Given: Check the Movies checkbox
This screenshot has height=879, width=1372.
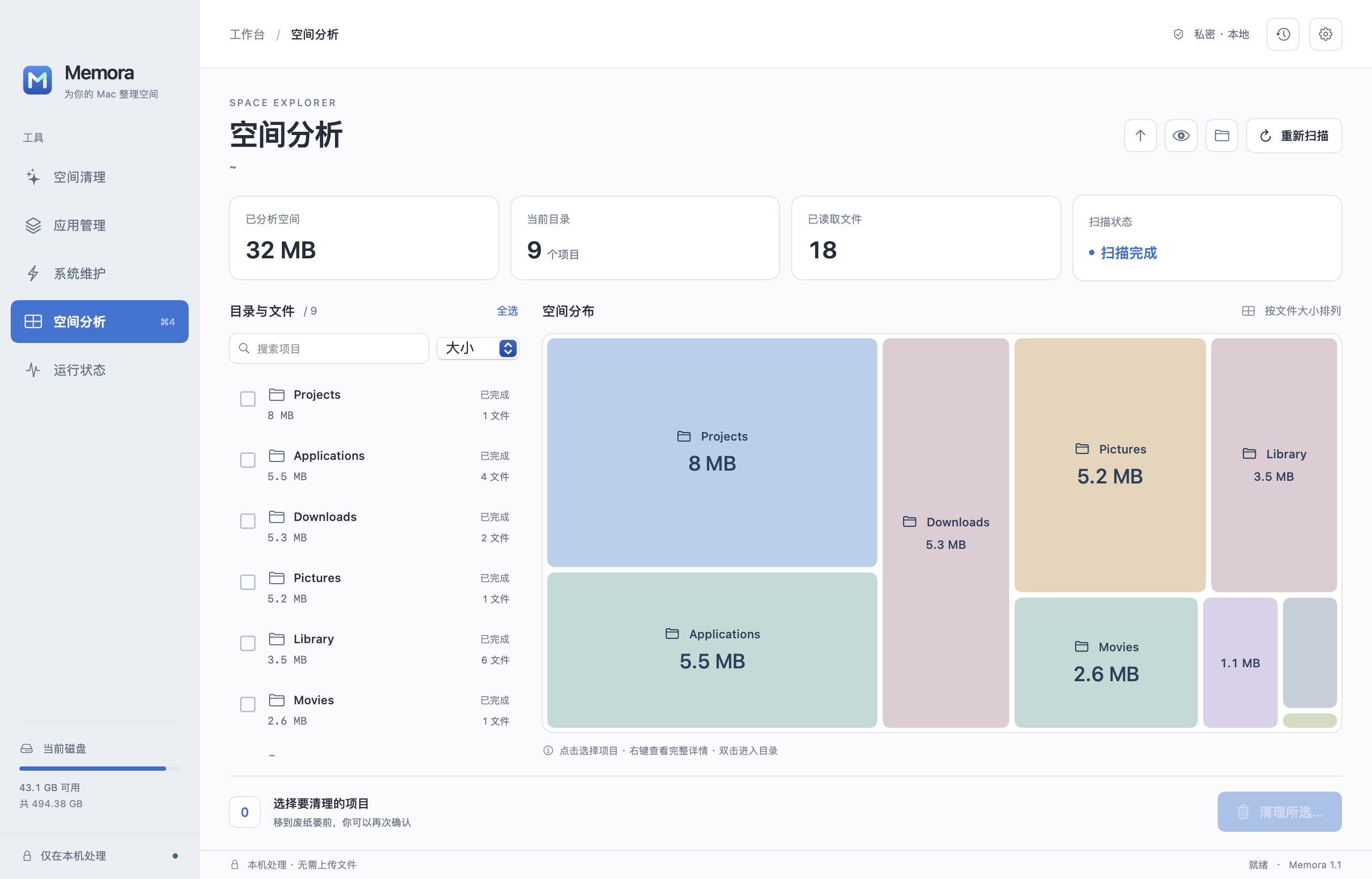Looking at the screenshot, I should [x=248, y=704].
